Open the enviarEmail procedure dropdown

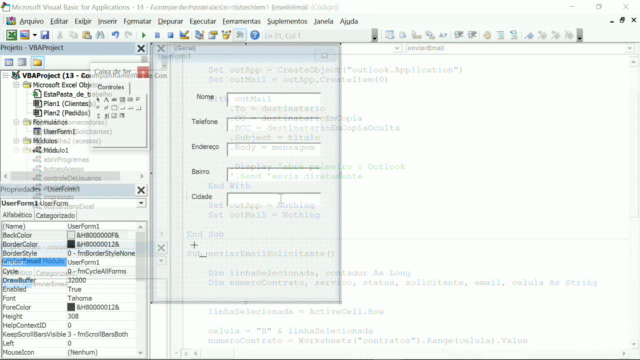[x=629, y=48]
